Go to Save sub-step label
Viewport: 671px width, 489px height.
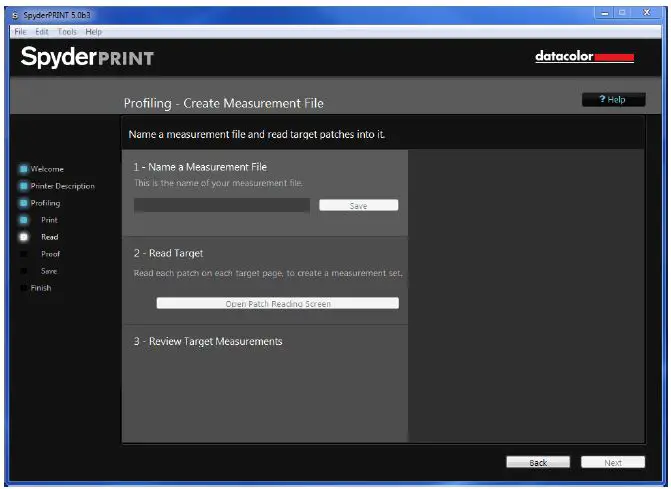(x=49, y=271)
